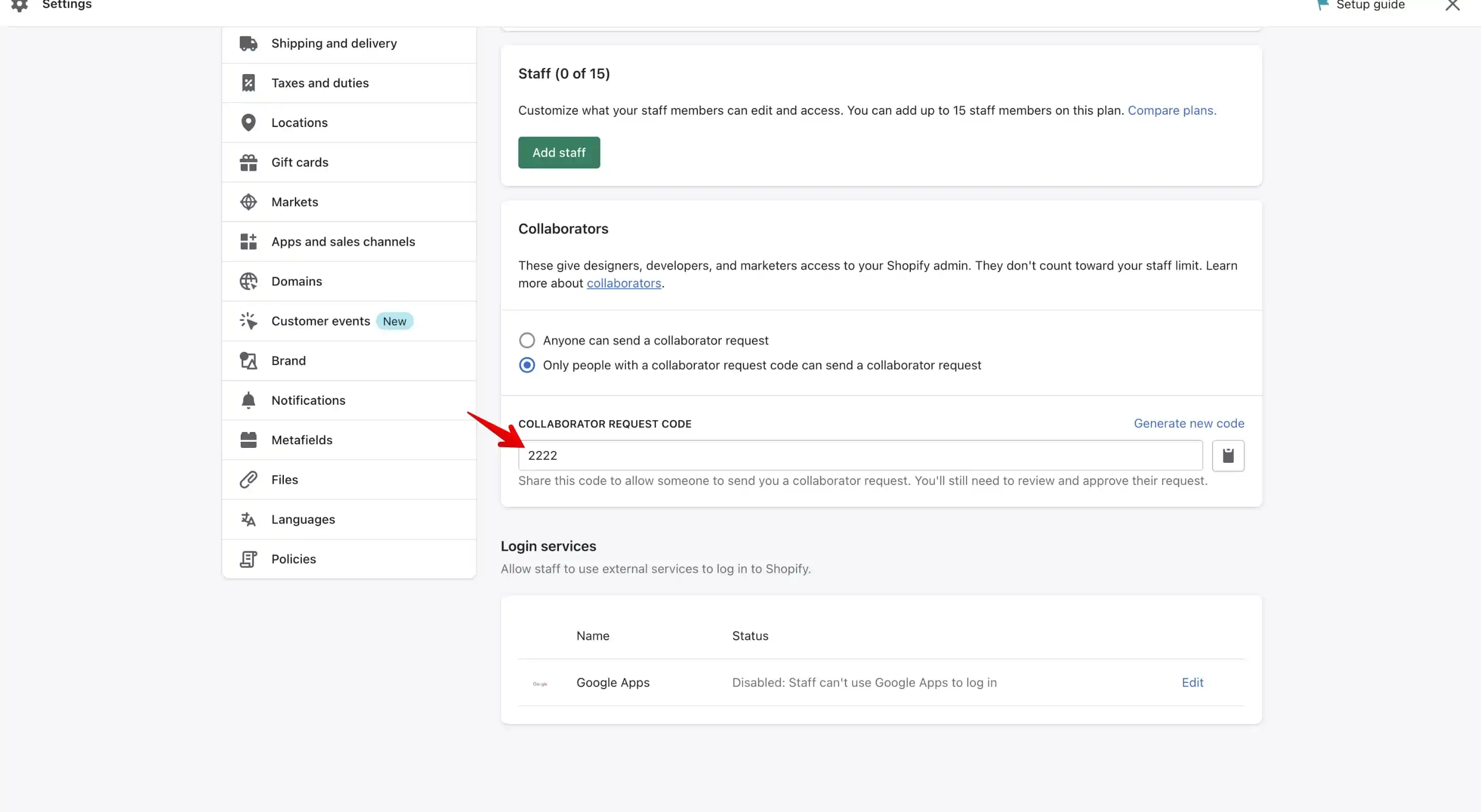The image size is (1481, 812).
Task: Open Taxes and duties settings
Action: pos(349,83)
